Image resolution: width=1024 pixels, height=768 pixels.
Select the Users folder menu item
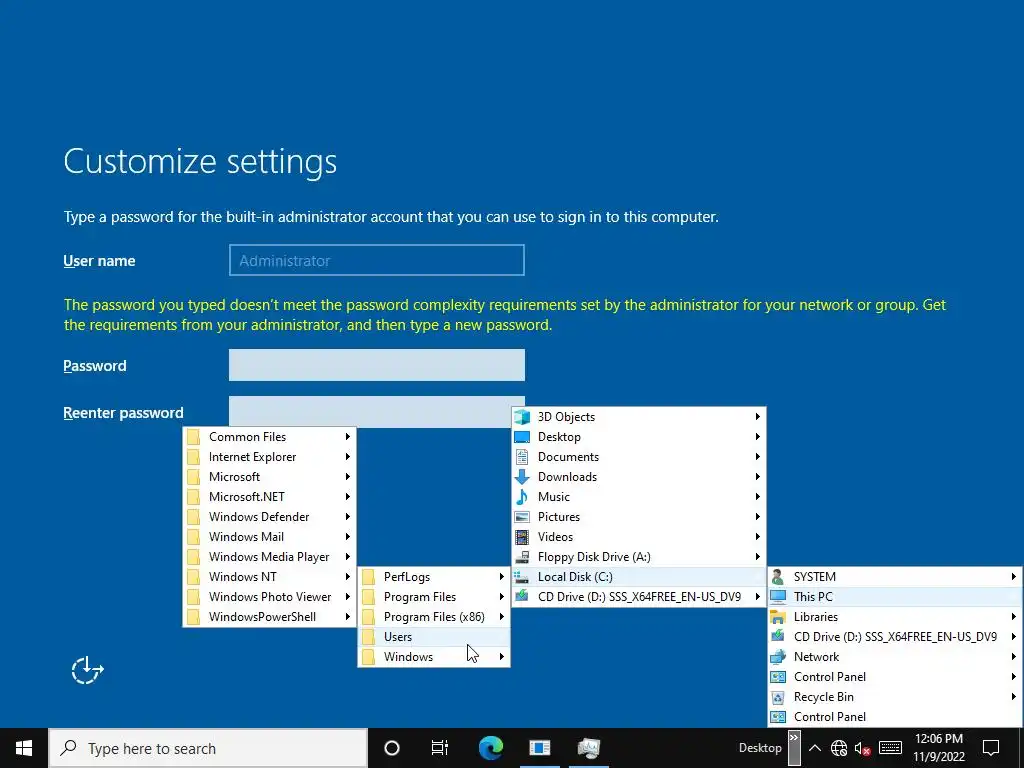[x=434, y=637]
